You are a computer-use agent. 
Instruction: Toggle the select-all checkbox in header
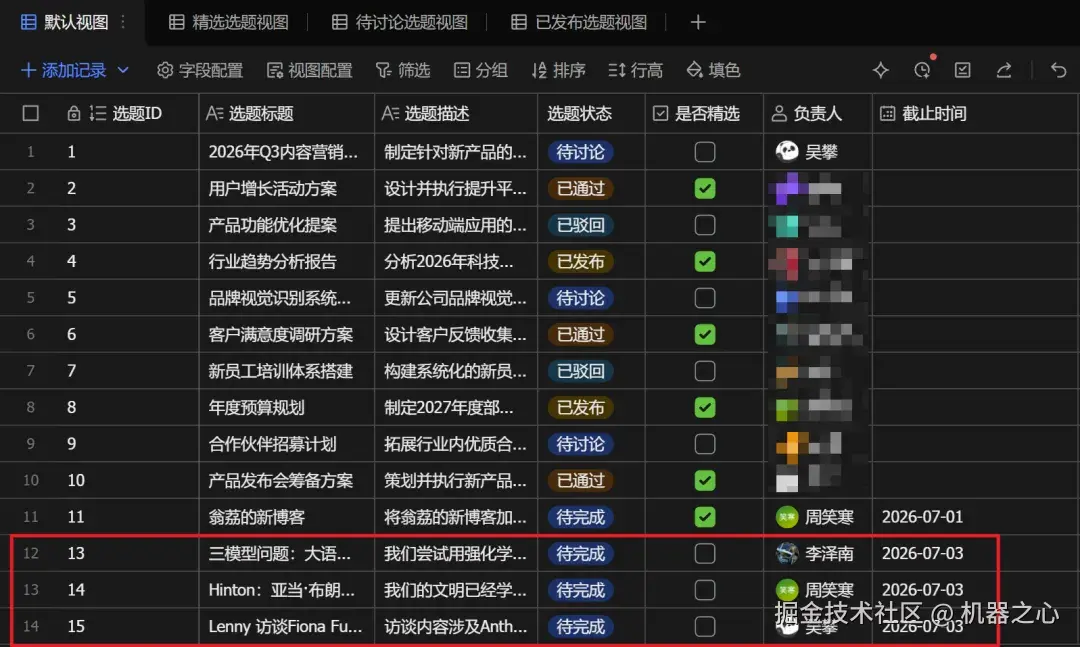click(30, 113)
